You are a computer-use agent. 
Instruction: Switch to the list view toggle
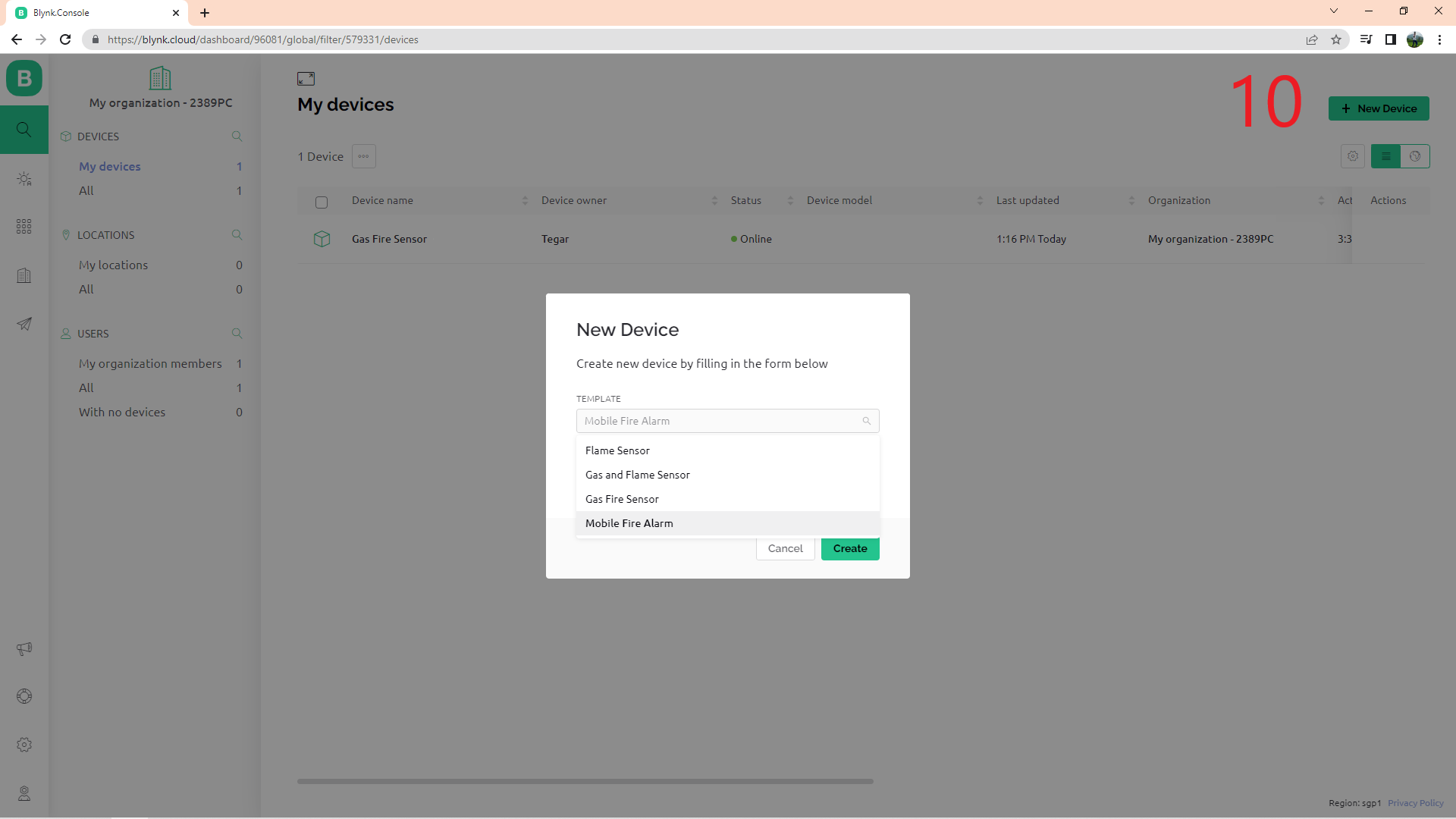(x=1385, y=156)
